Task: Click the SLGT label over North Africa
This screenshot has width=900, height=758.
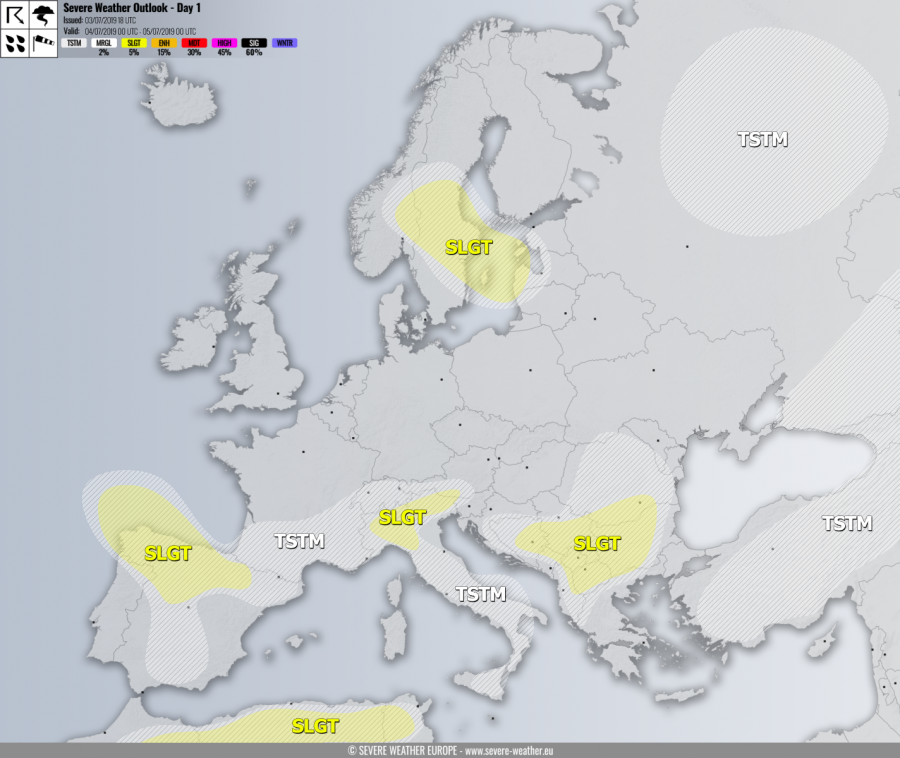Action: click(x=315, y=726)
